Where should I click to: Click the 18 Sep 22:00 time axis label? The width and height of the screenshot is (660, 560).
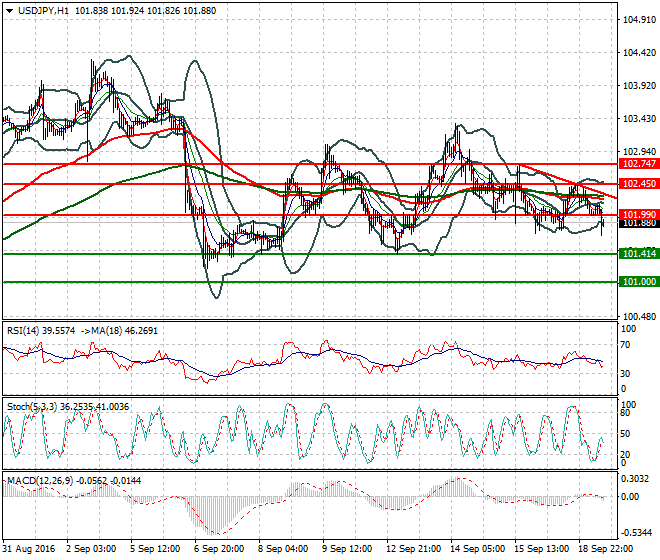605,549
